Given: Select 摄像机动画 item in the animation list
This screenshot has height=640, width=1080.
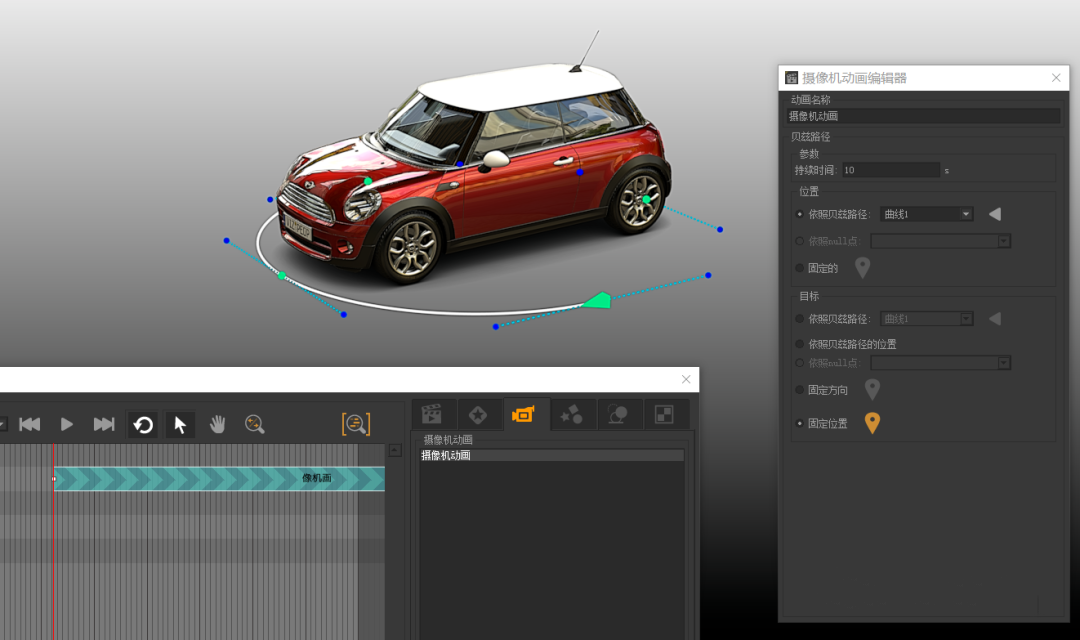Looking at the screenshot, I should [552, 456].
